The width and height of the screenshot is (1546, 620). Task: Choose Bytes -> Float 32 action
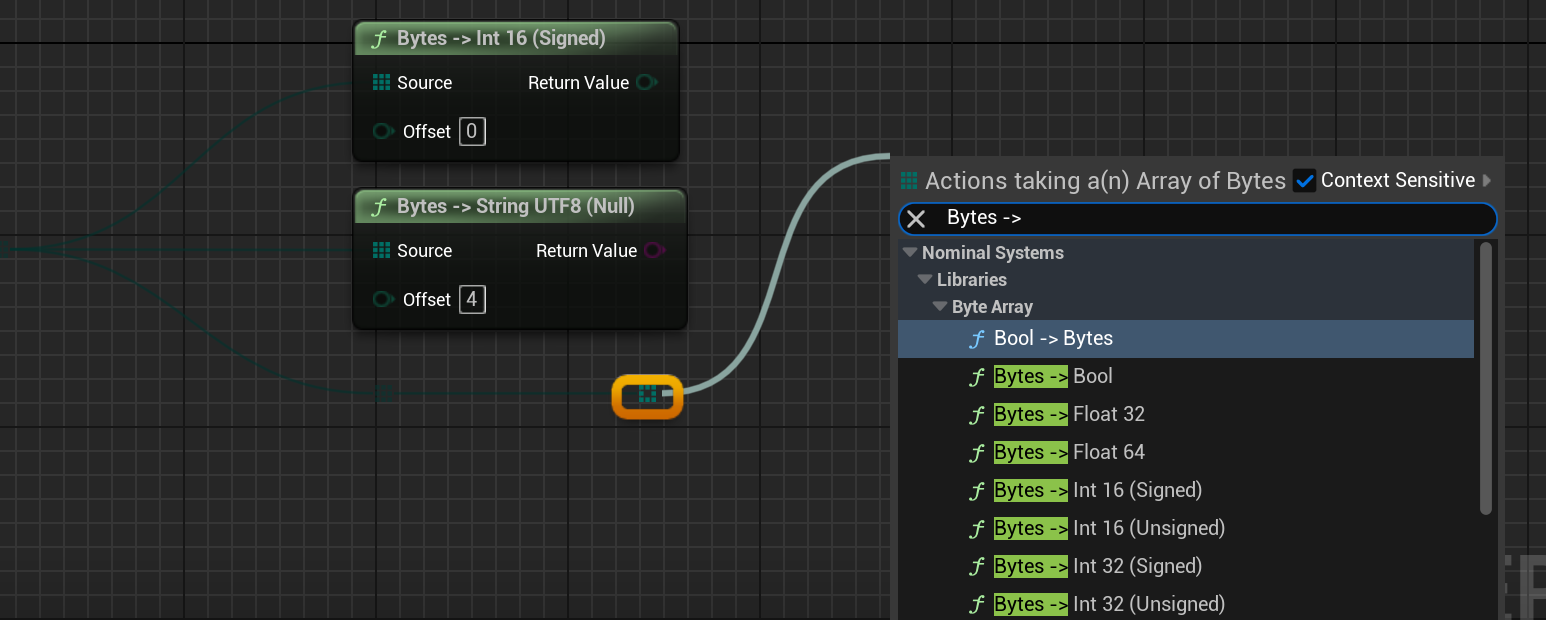1068,415
